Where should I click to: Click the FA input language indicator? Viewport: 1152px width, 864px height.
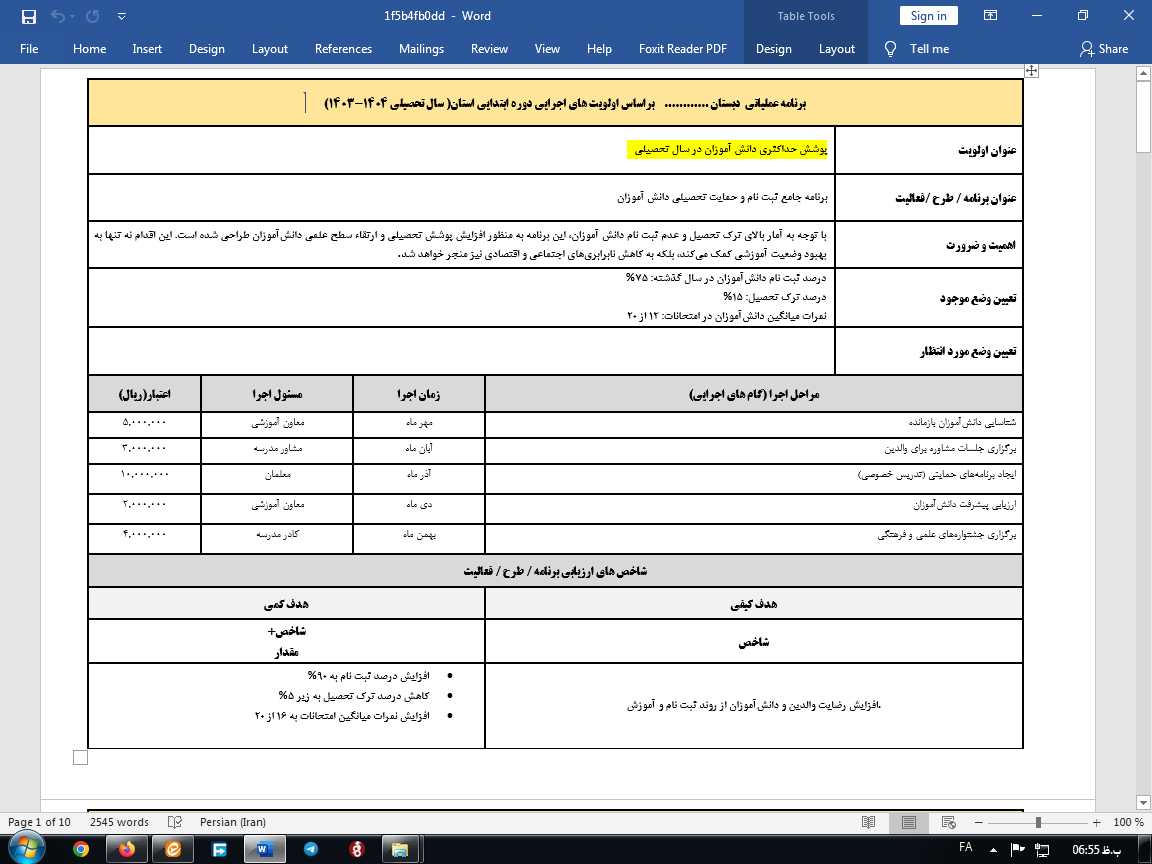pyautogui.click(x=966, y=848)
